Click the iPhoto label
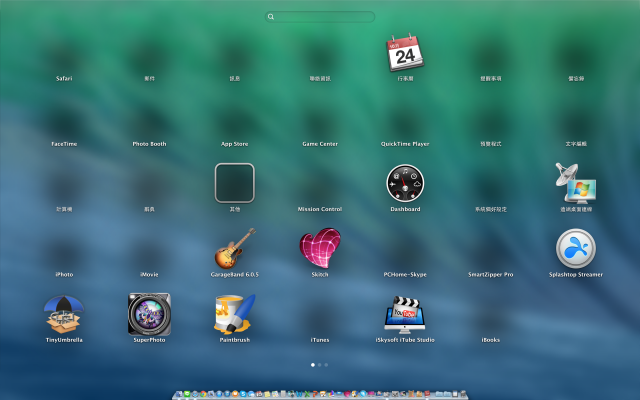This screenshot has width=640, height=400. pyautogui.click(x=64, y=274)
